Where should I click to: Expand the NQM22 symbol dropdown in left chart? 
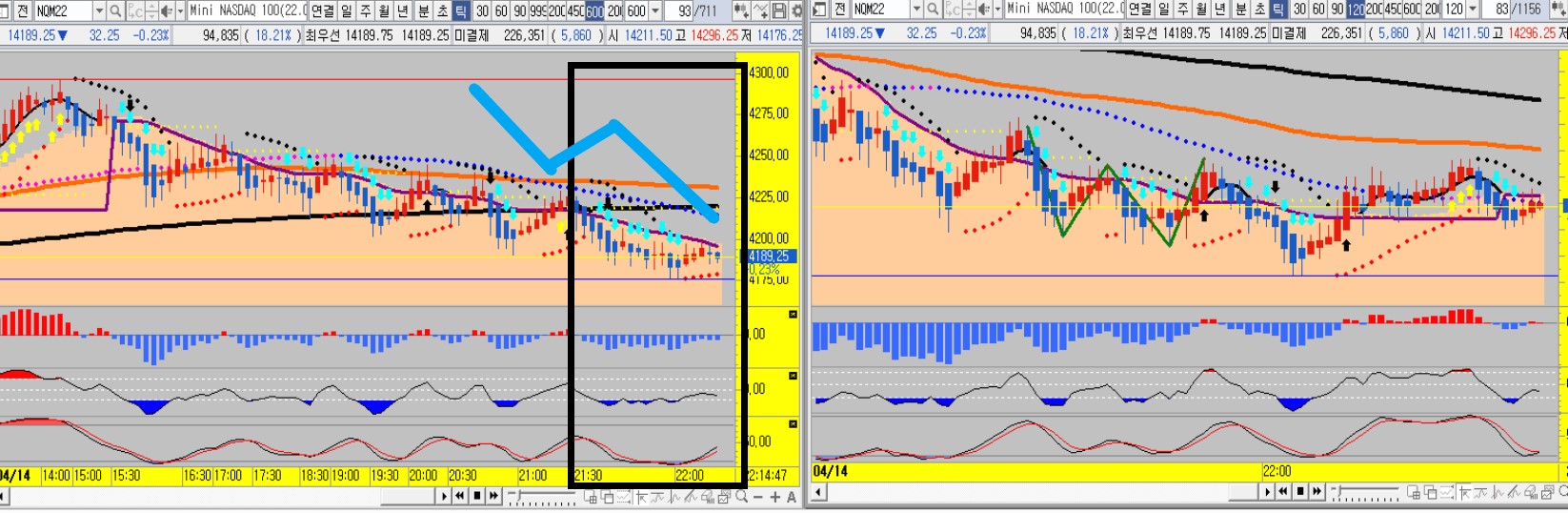pos(99,10)
